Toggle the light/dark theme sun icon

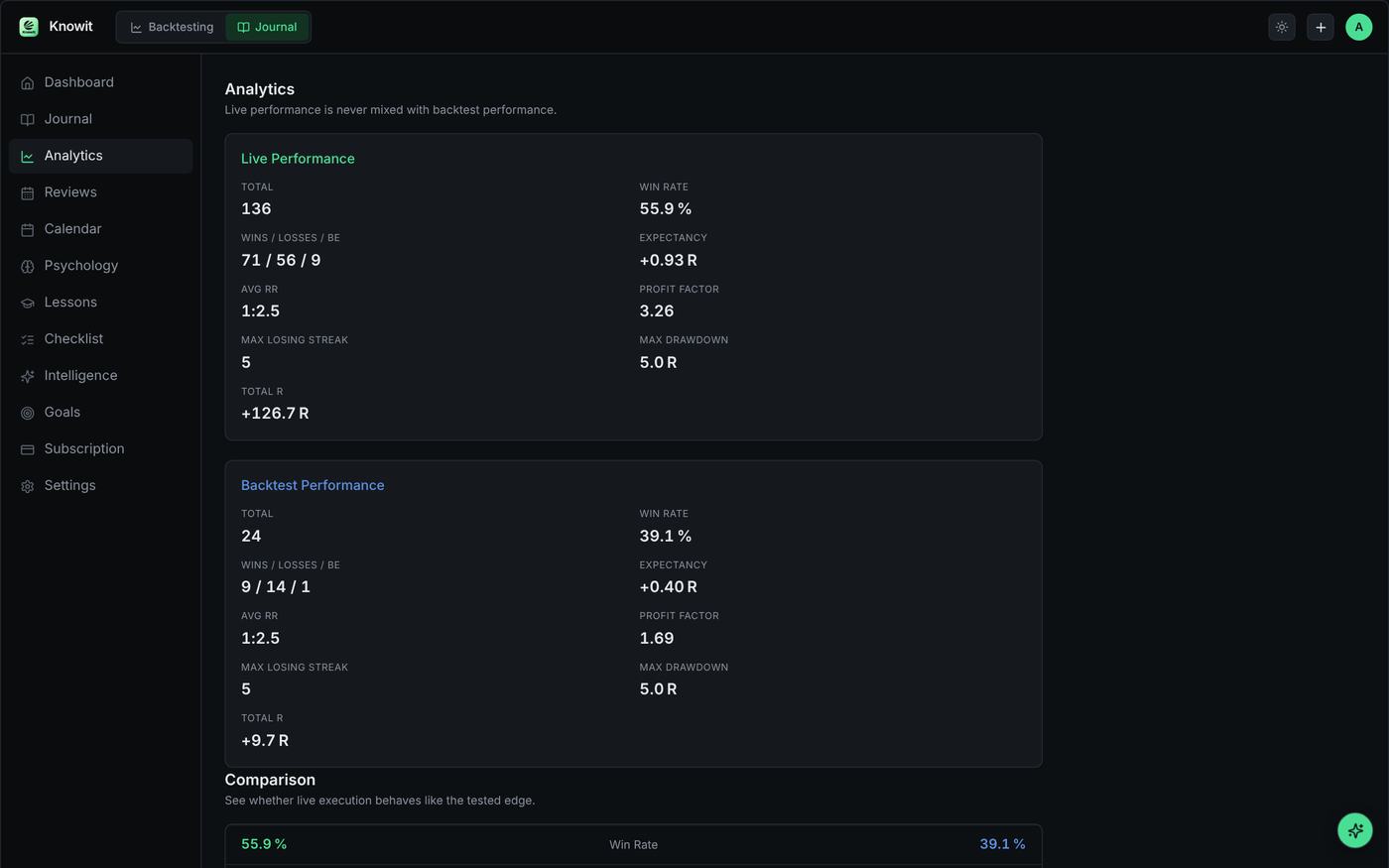[1282, 28]
